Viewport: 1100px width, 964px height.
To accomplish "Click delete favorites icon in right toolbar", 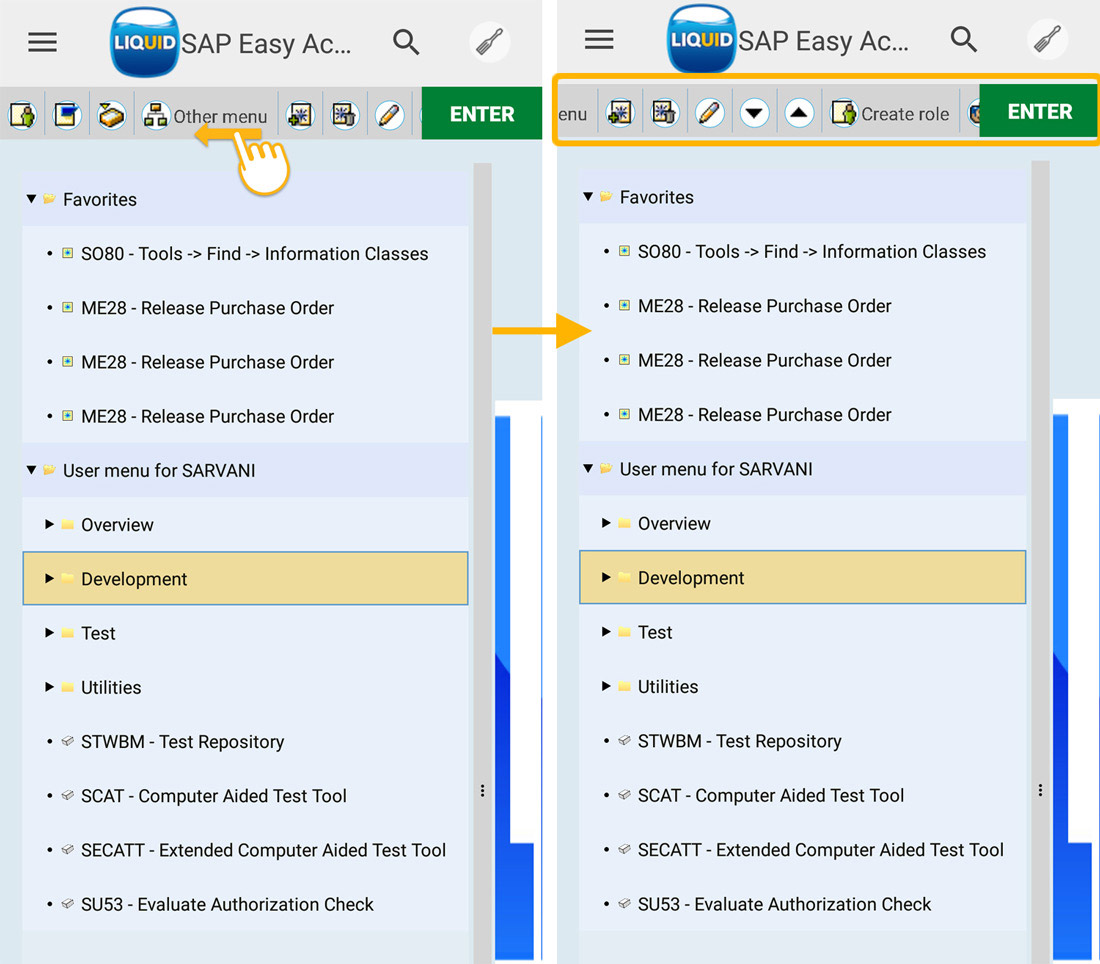I will [x=665, y=113].
